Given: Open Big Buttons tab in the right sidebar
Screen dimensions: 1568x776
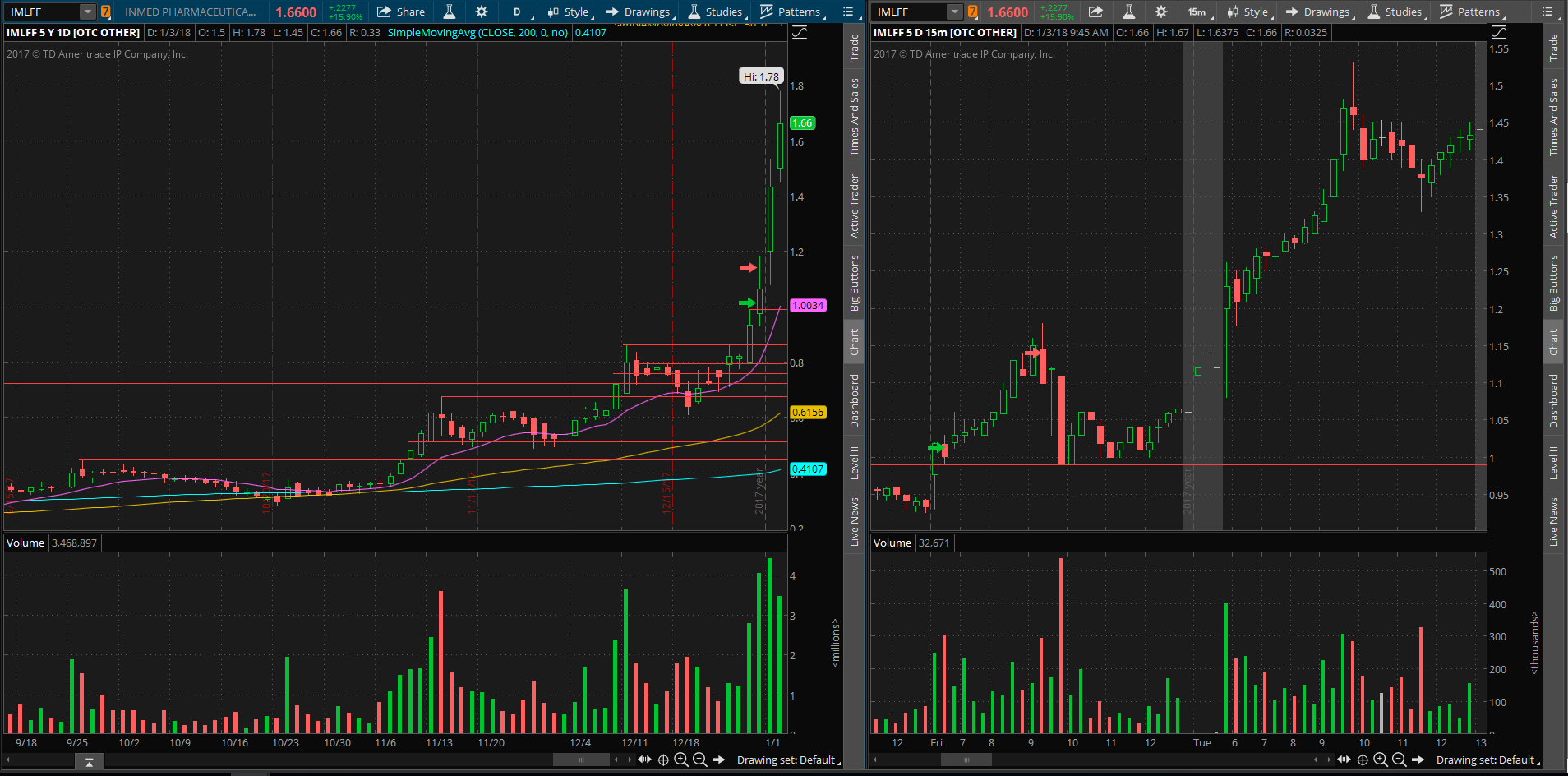Looking at the screenshot, I should (x=1553, y=283).
